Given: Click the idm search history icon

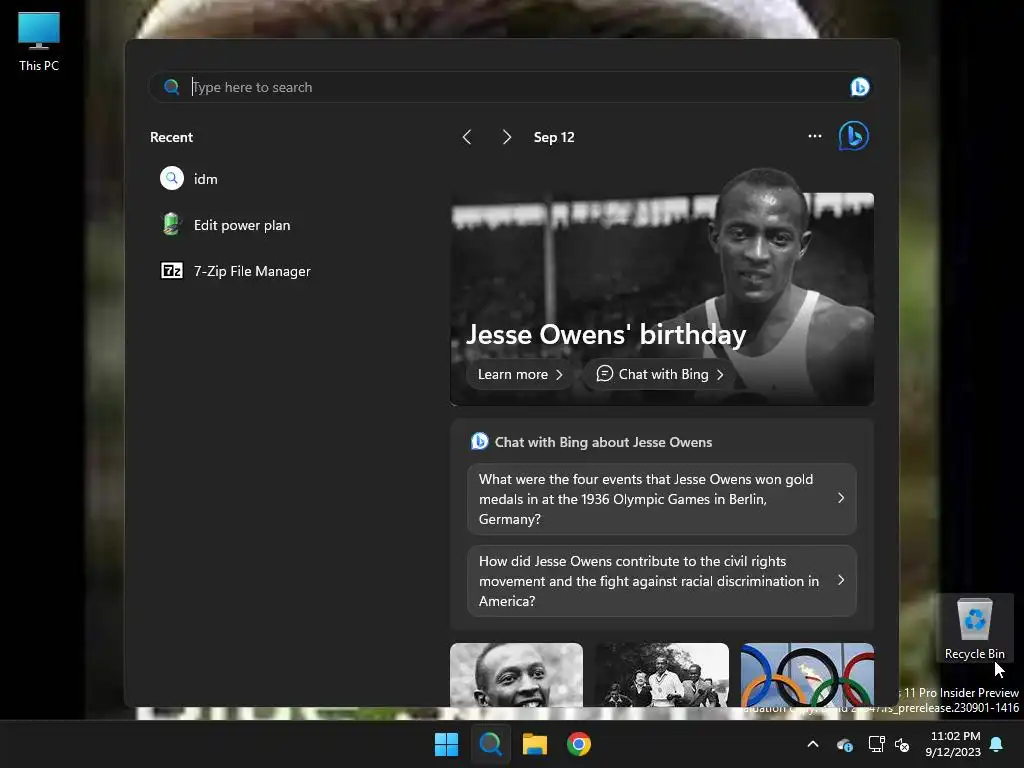Looking at the screenshot, I should [172, 178].
